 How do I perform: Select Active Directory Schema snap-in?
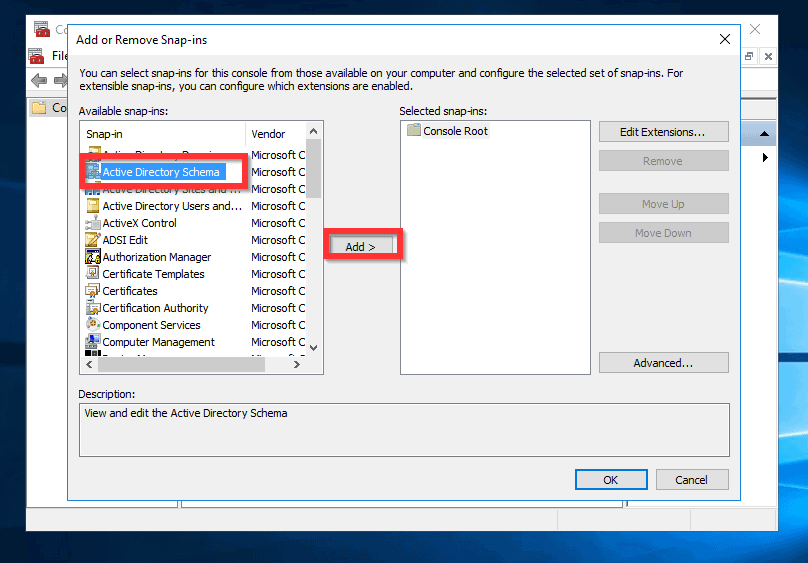[x=161, y=172]
